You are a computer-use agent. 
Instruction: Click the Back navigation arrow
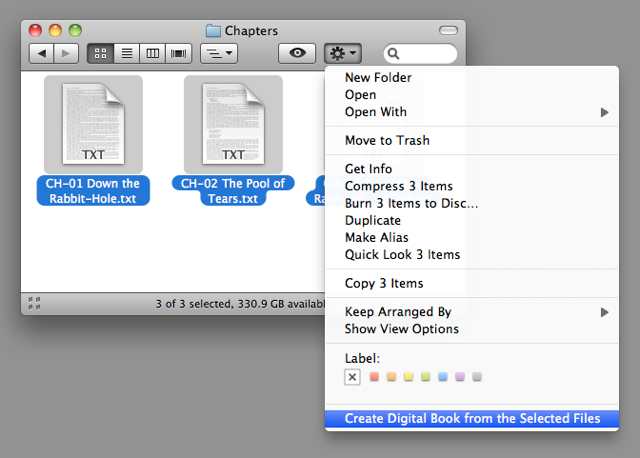point(42,53)
